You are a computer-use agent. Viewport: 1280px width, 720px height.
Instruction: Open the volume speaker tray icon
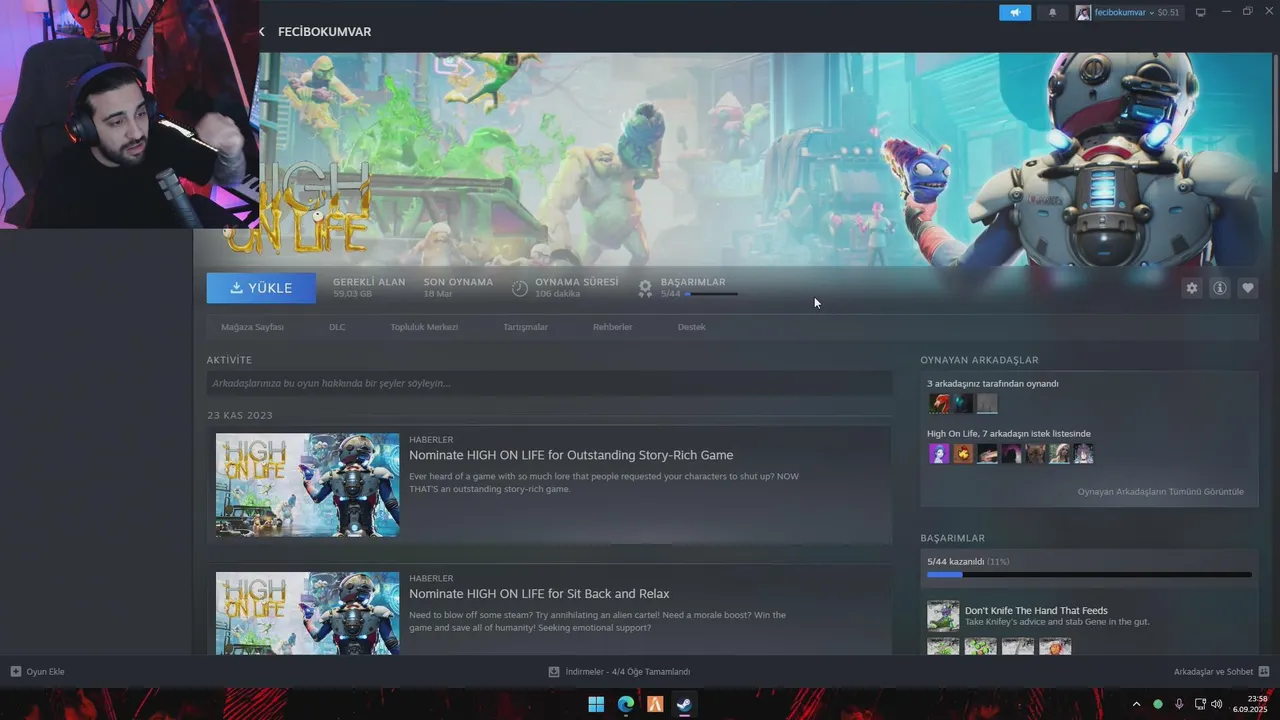(x=1217, y=704)
